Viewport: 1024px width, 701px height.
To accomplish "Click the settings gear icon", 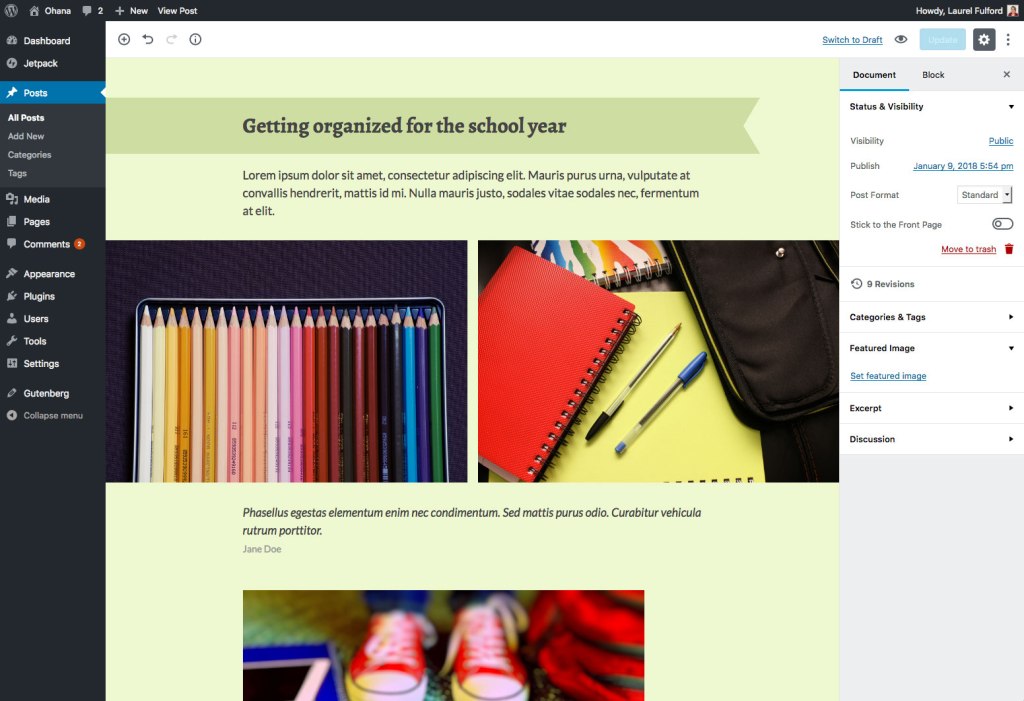I will [984, 39].
